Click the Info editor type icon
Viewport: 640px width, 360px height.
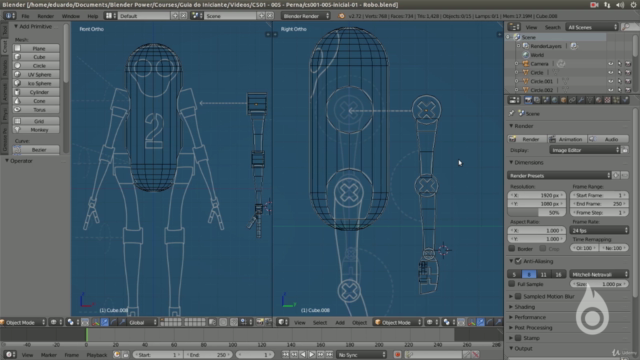click(x=10, y=16)
